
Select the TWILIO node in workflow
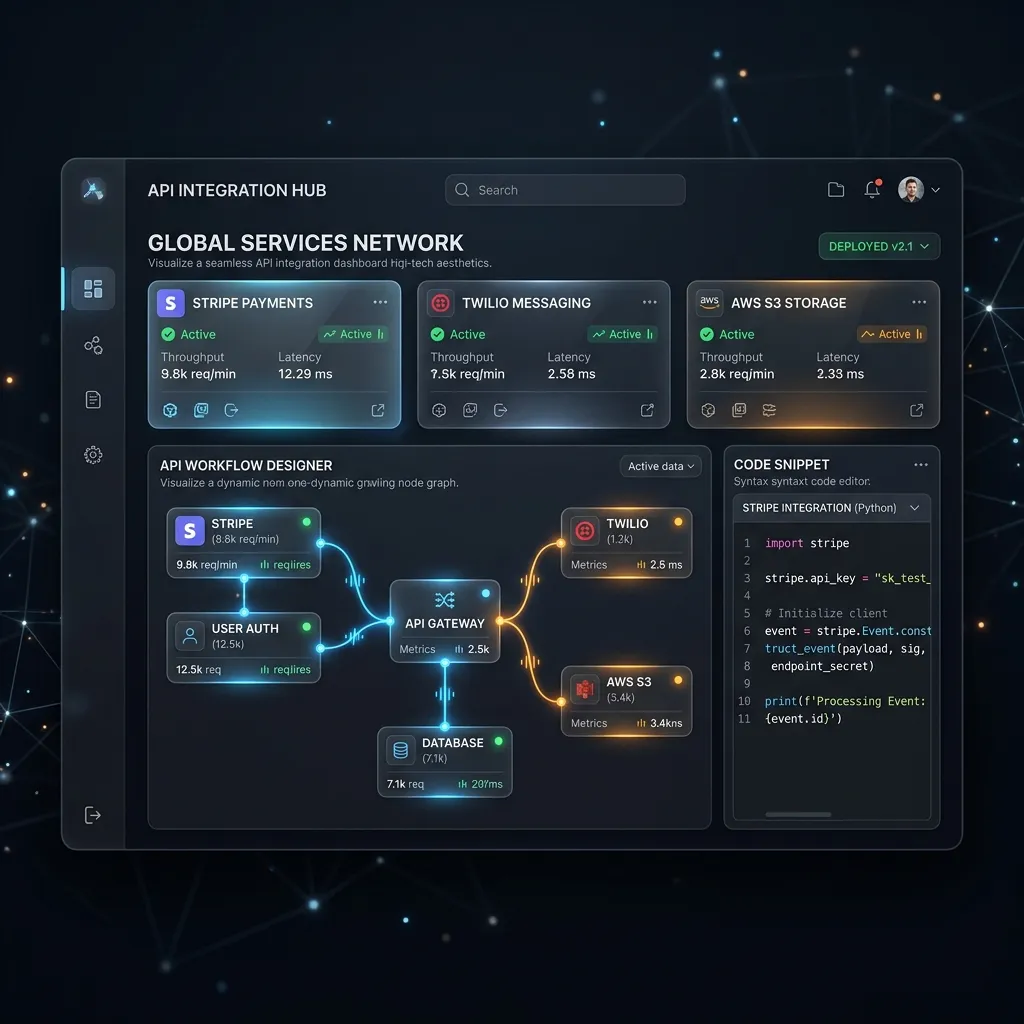click(626, 543)
